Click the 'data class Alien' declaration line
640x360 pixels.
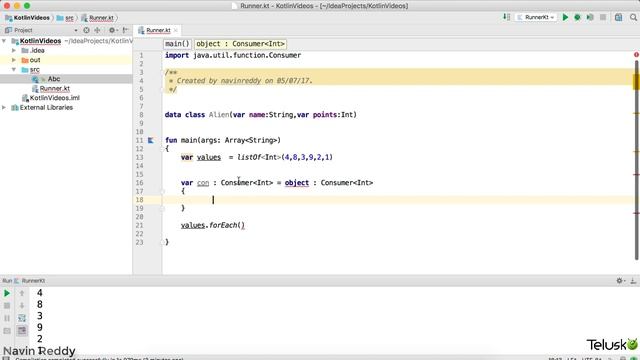260,115
